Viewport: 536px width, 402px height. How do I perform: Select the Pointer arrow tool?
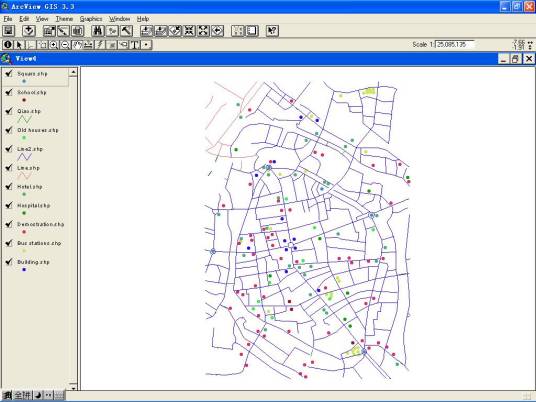(x=19, y=45)
